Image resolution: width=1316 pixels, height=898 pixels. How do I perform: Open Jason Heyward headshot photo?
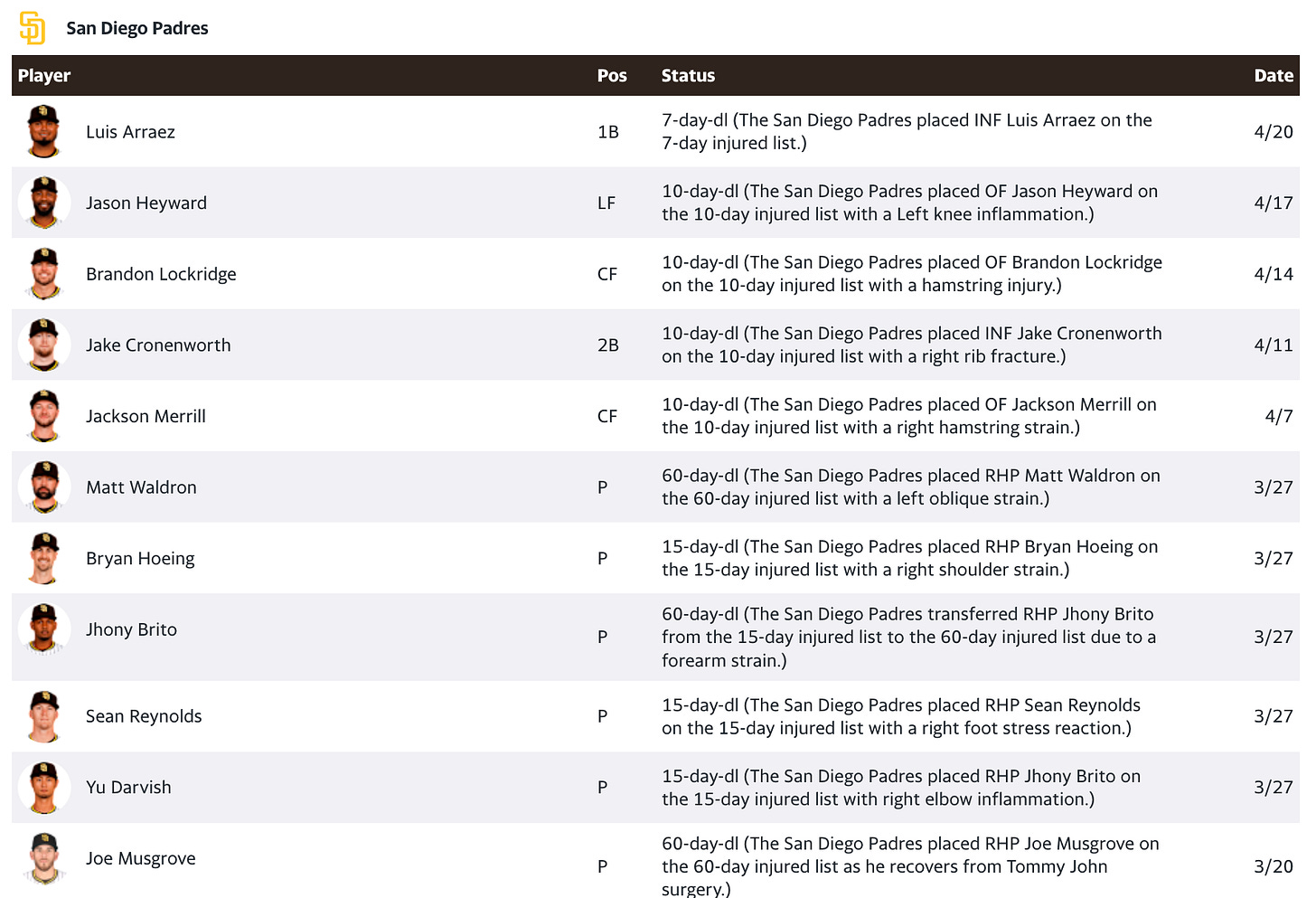point(44,203)
